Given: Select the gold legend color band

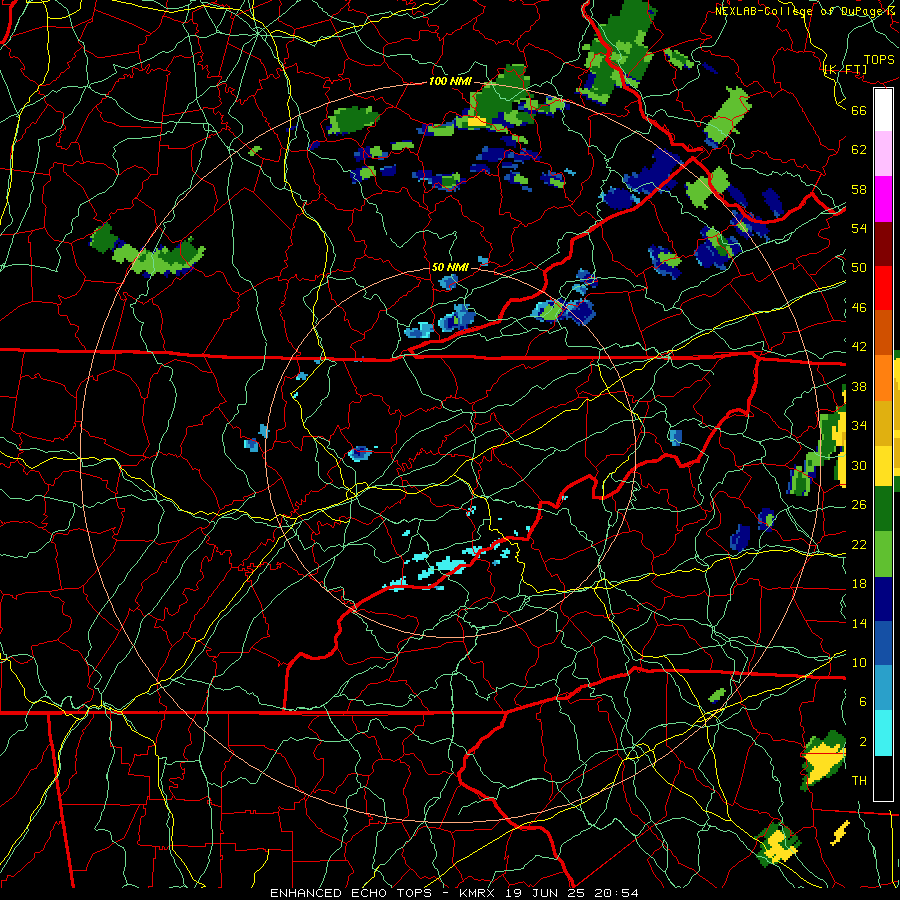Looking at the screenshot, I should (x=883, y=423).
